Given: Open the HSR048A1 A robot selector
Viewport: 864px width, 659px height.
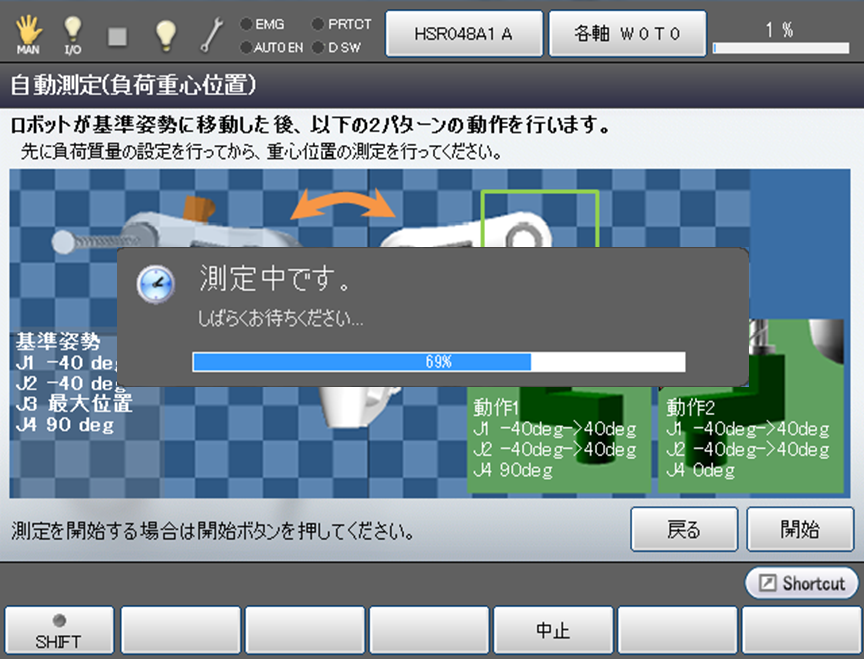Looking at the screenshot, I should click(x=464, y=34).
